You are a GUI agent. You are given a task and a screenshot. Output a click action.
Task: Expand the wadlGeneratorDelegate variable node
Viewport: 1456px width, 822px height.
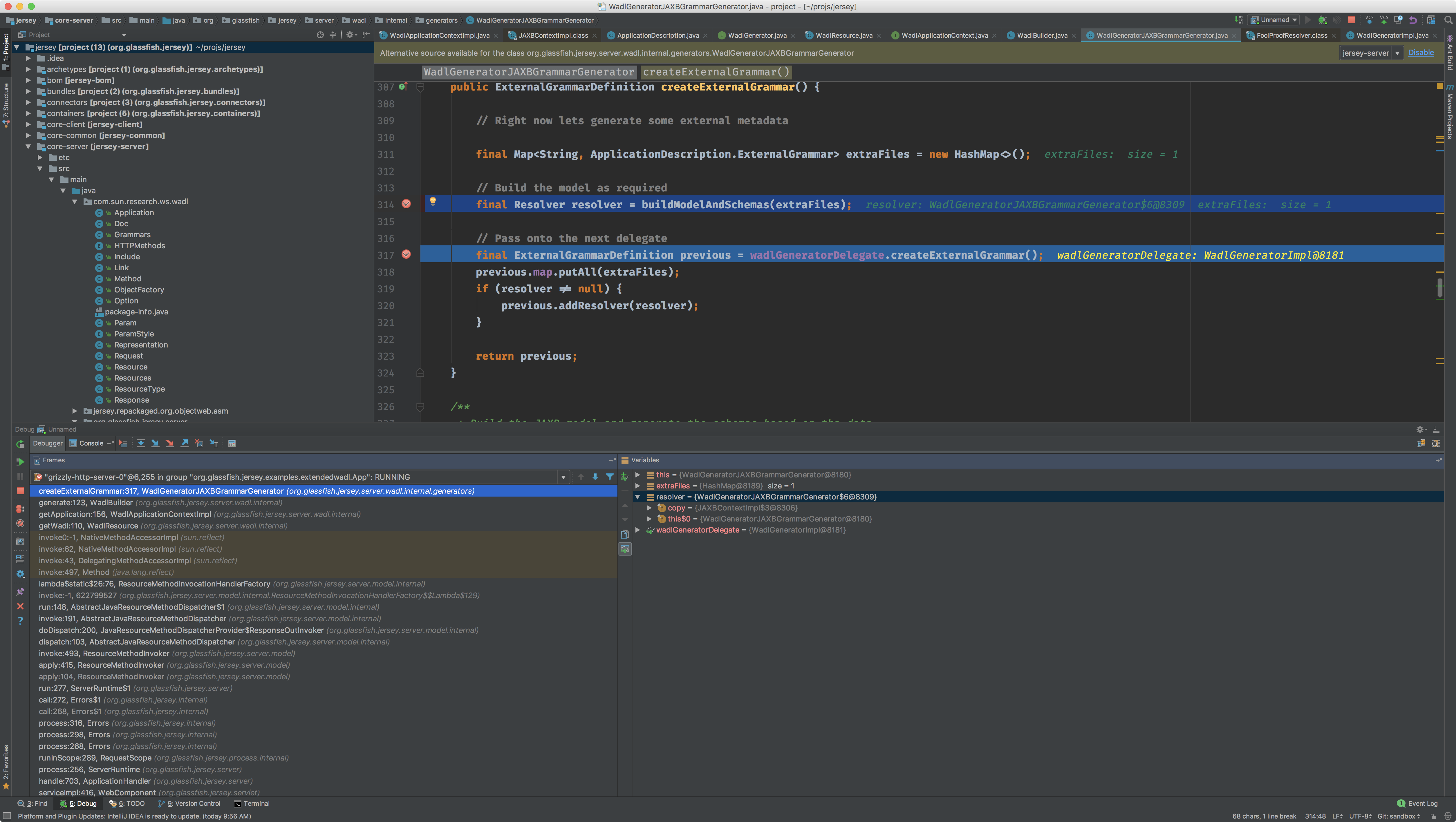pos(637,530)
